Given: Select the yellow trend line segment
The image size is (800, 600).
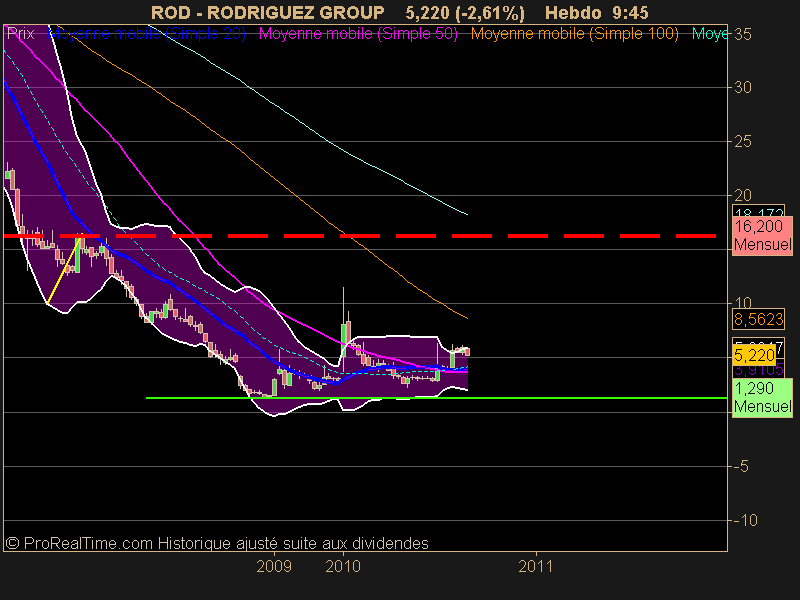Looking at the screenshot, I should [63, 271].
